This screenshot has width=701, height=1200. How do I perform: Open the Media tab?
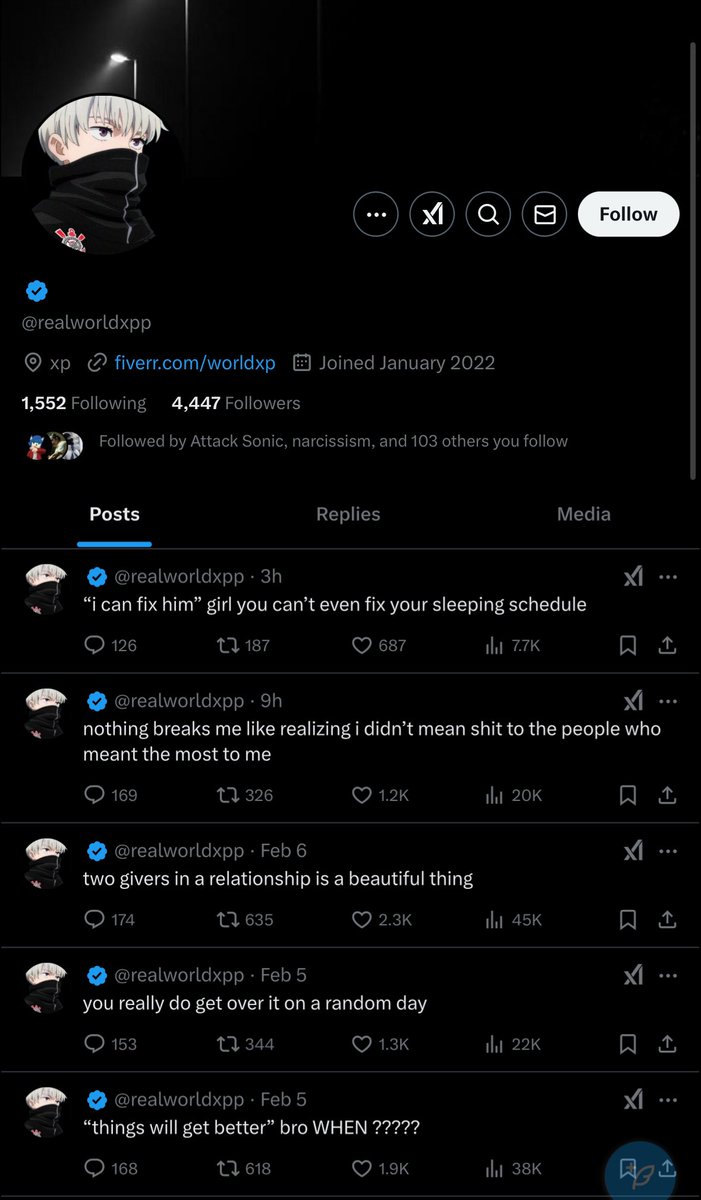(583, 514)
